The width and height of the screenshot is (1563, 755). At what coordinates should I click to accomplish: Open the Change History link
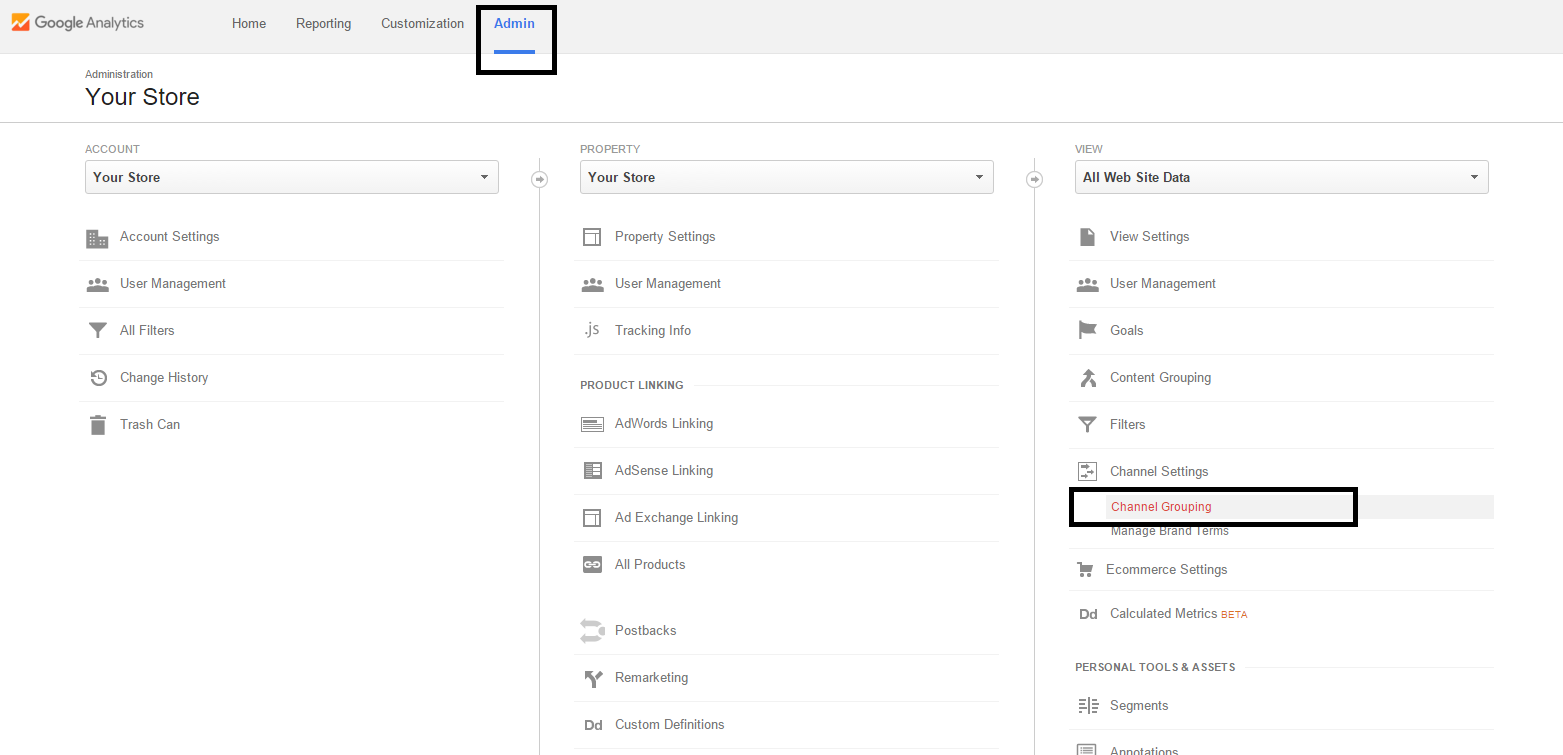pos(164,378)
